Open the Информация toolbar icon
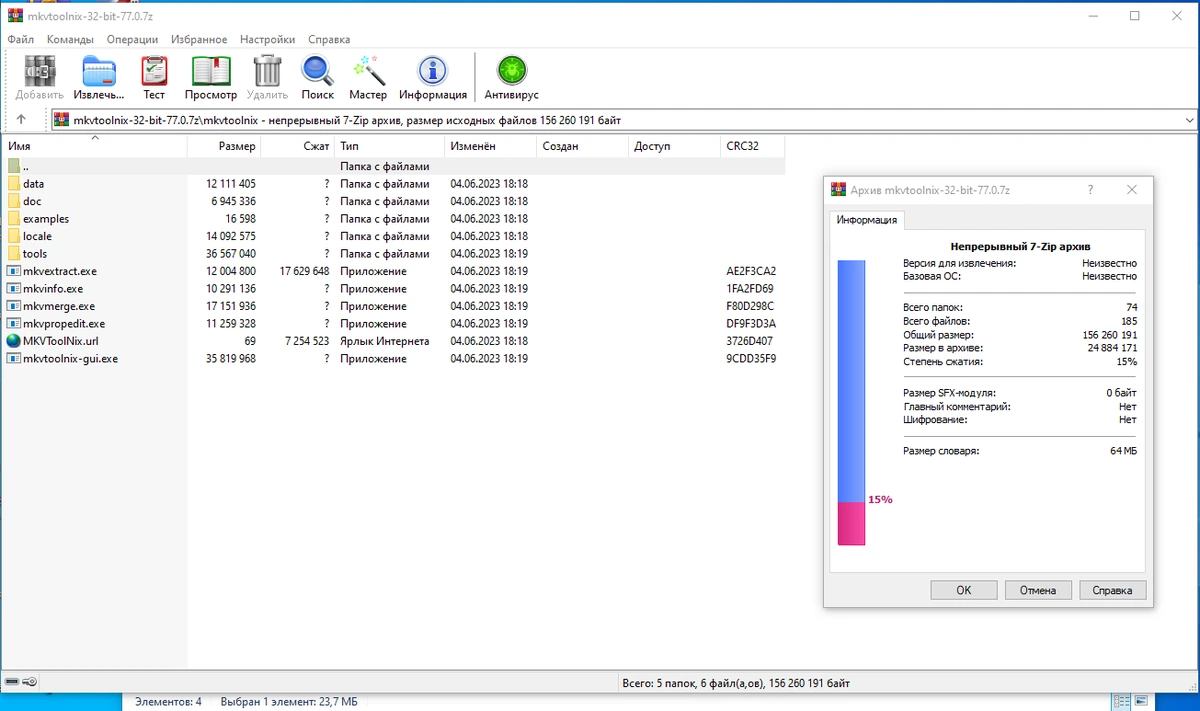This screenshot has height=711, width=1200. 433,71
